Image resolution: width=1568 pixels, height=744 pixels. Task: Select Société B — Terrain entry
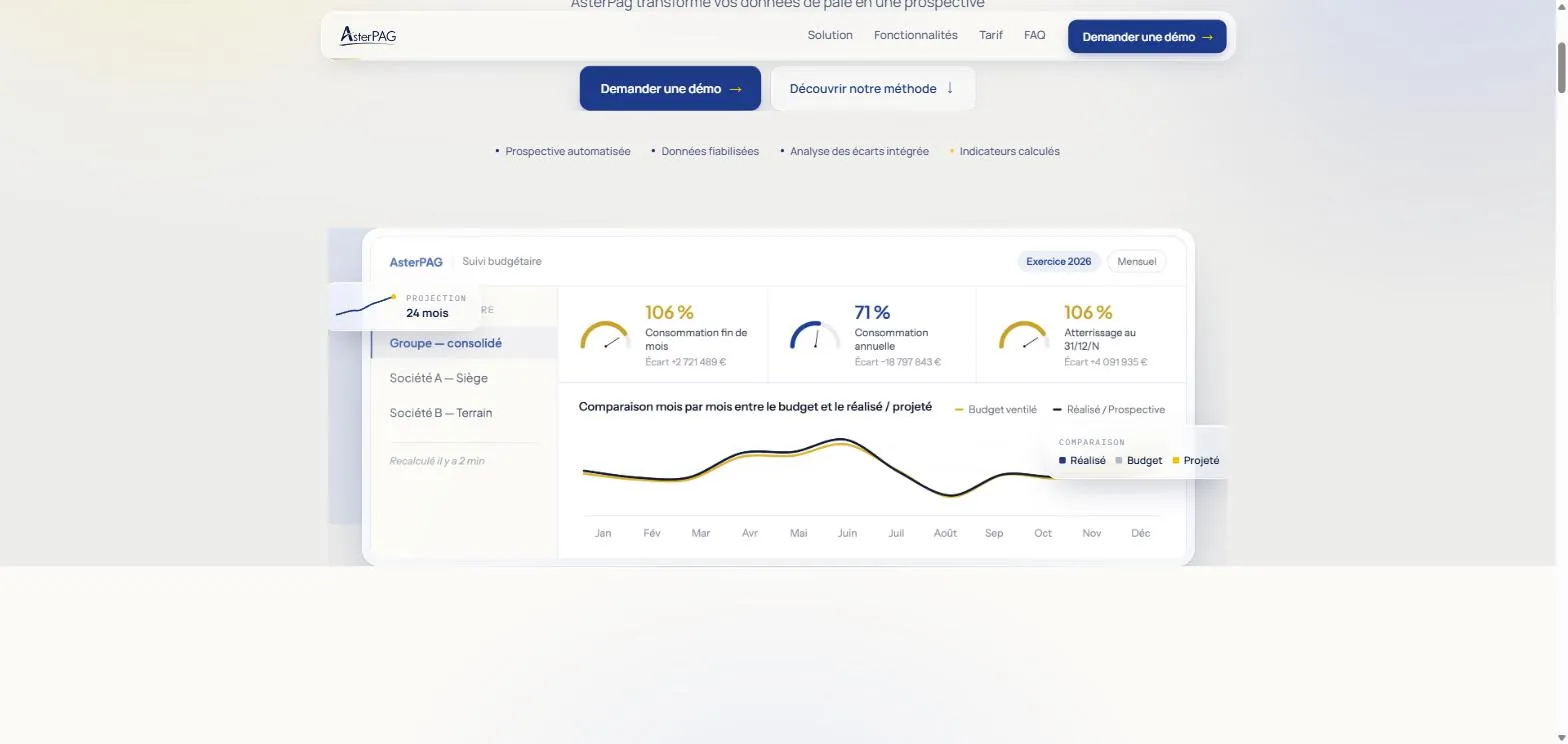click(x=440, y=413)
